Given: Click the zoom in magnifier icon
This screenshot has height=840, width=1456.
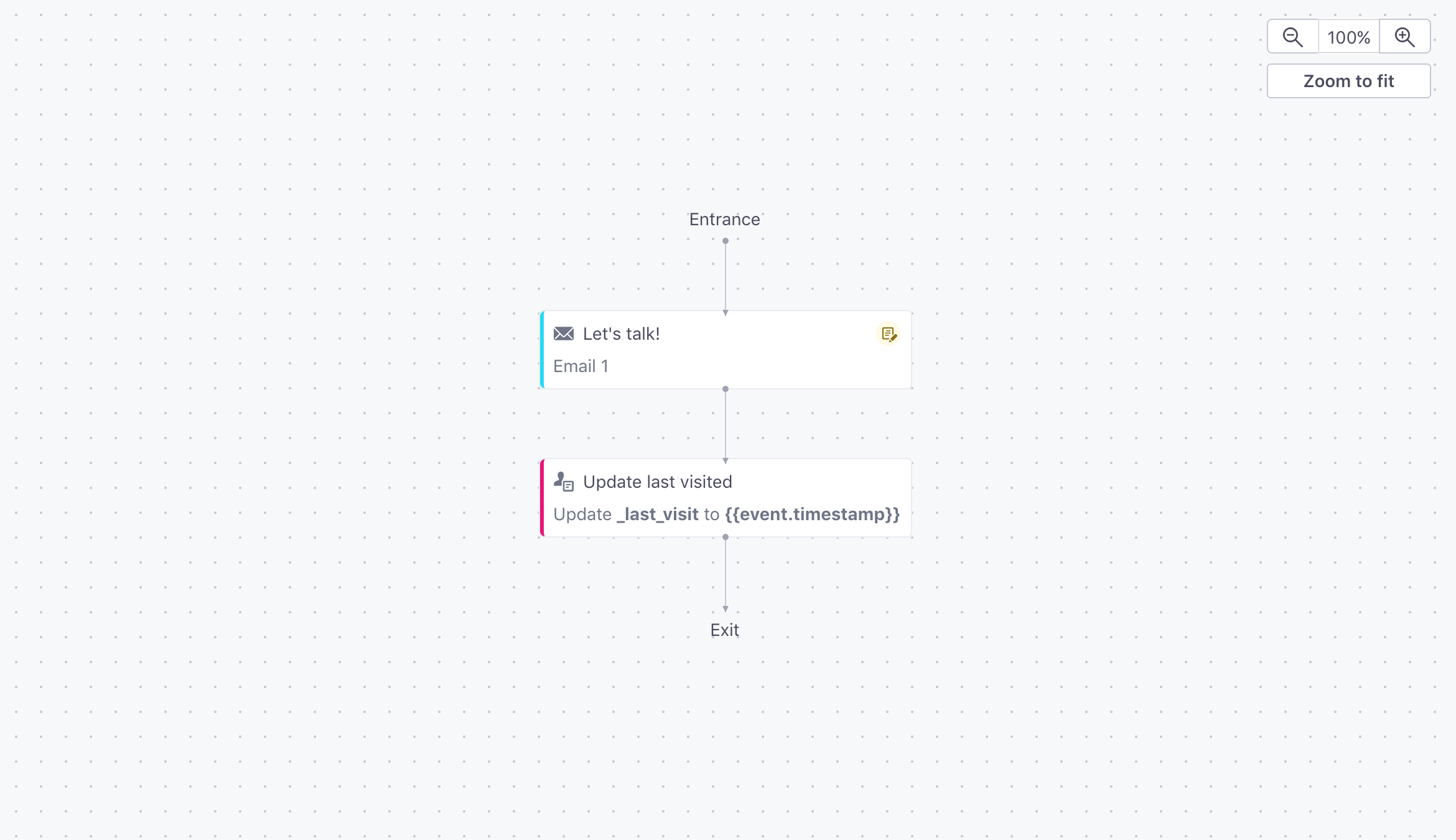Looking at the screenshot, I should (1405, 37).
